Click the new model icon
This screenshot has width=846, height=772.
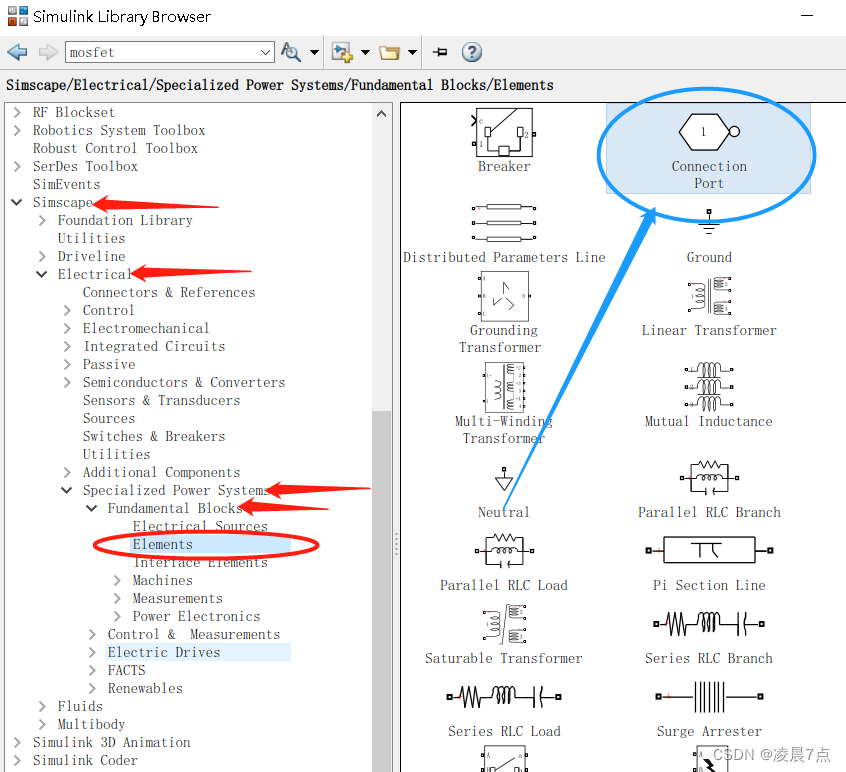(x=342, y=52)
